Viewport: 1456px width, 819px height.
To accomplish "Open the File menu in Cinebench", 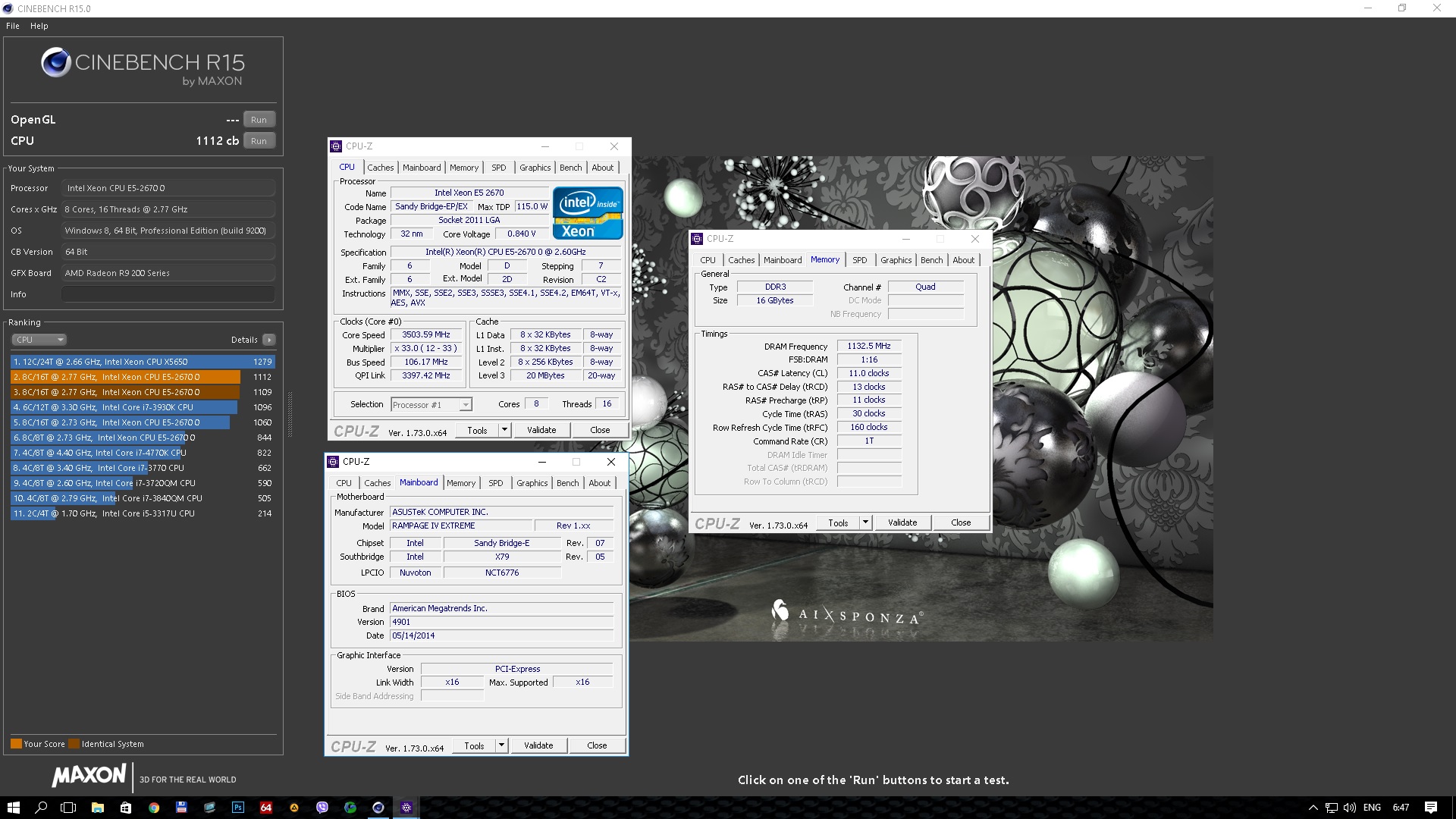I will (13, 26).
